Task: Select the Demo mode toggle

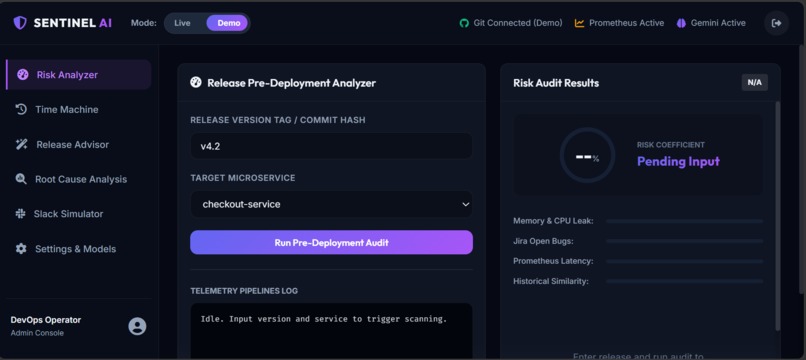Action: 228,23
